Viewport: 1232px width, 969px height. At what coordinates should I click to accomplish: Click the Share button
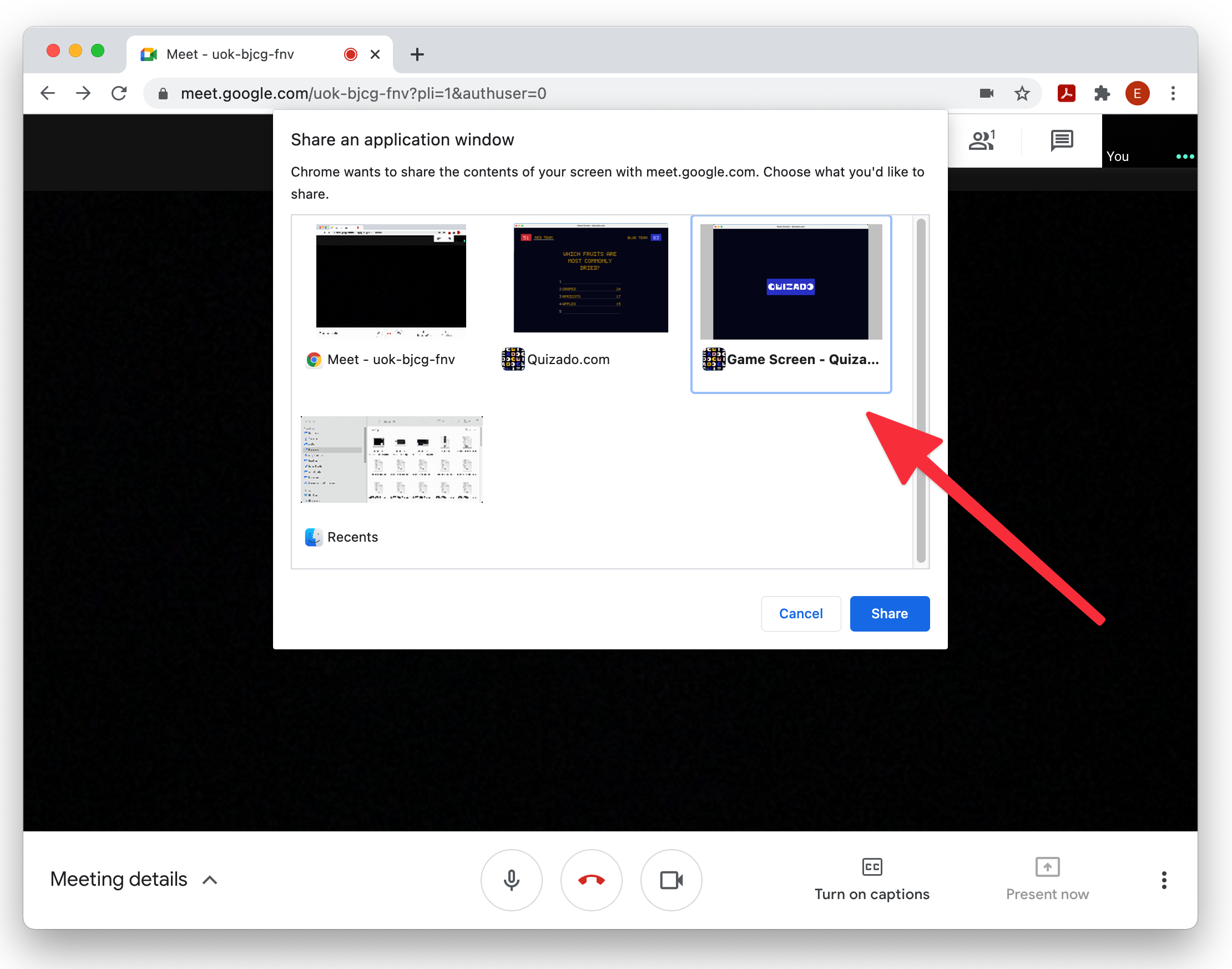889,613
